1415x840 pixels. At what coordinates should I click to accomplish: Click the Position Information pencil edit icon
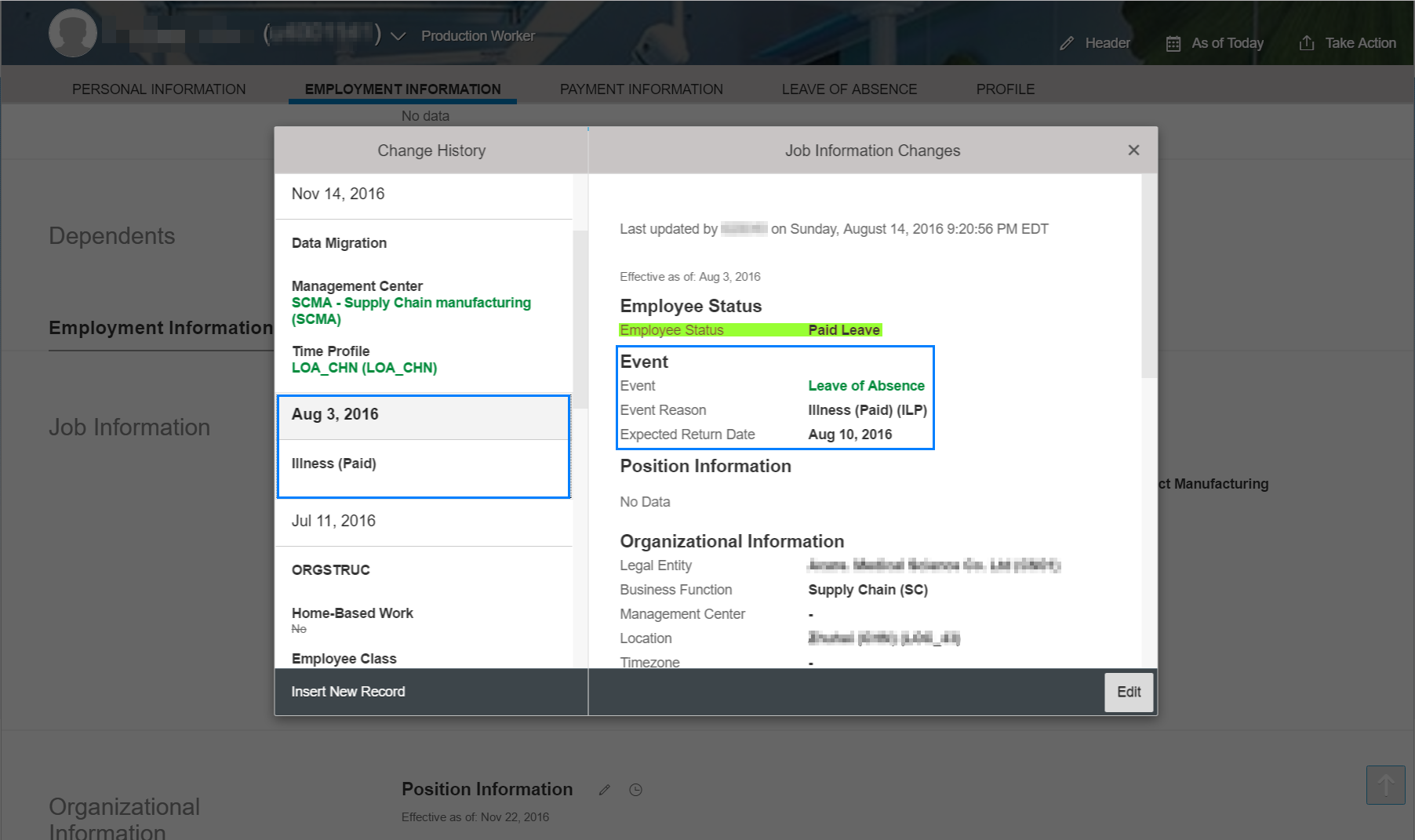coord(604,790)
